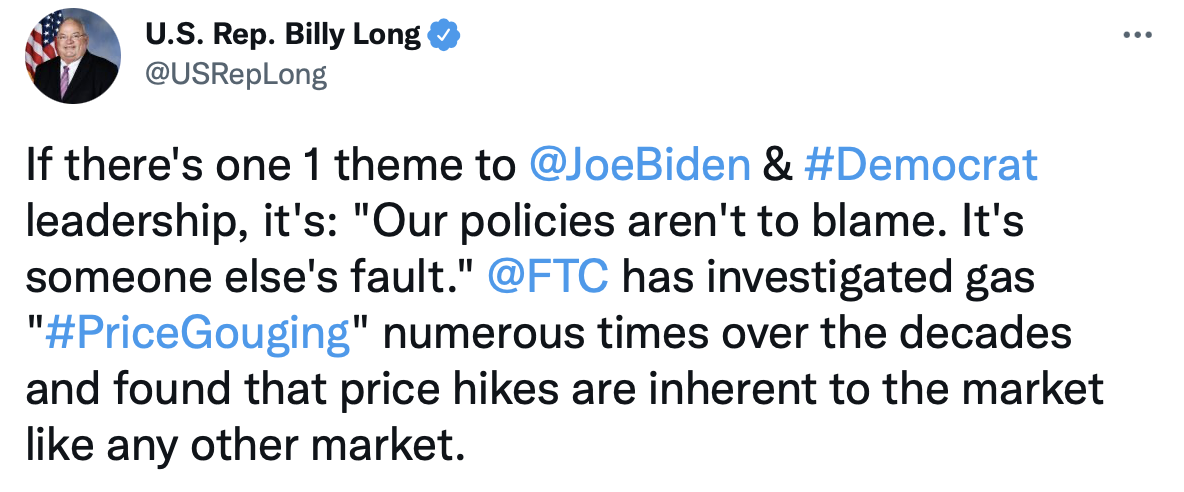This screenshot has height=492, width=1184.
Task: Browse the #PriceGouging hashtag
Action: pos(198,335)
